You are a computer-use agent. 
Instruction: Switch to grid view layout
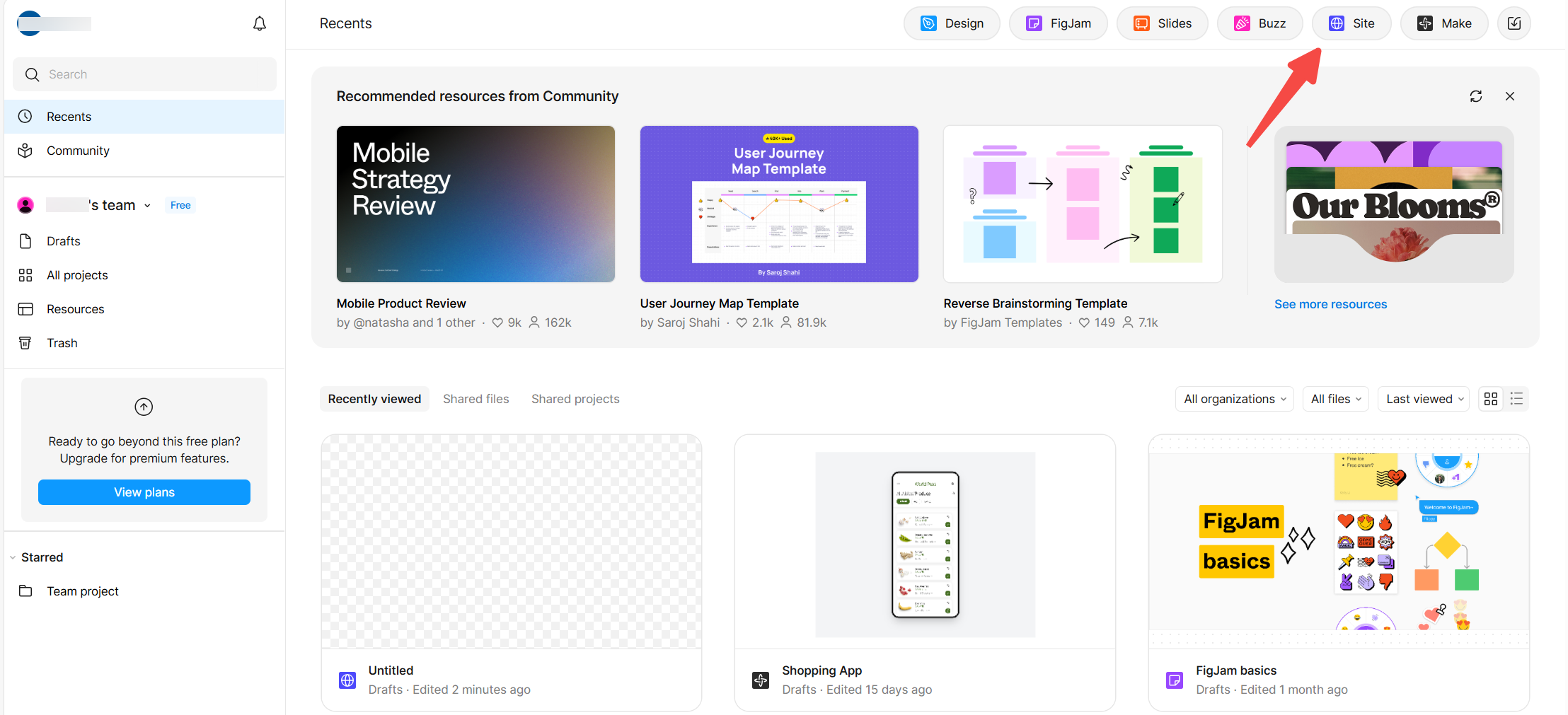[x=1490, y=399]
